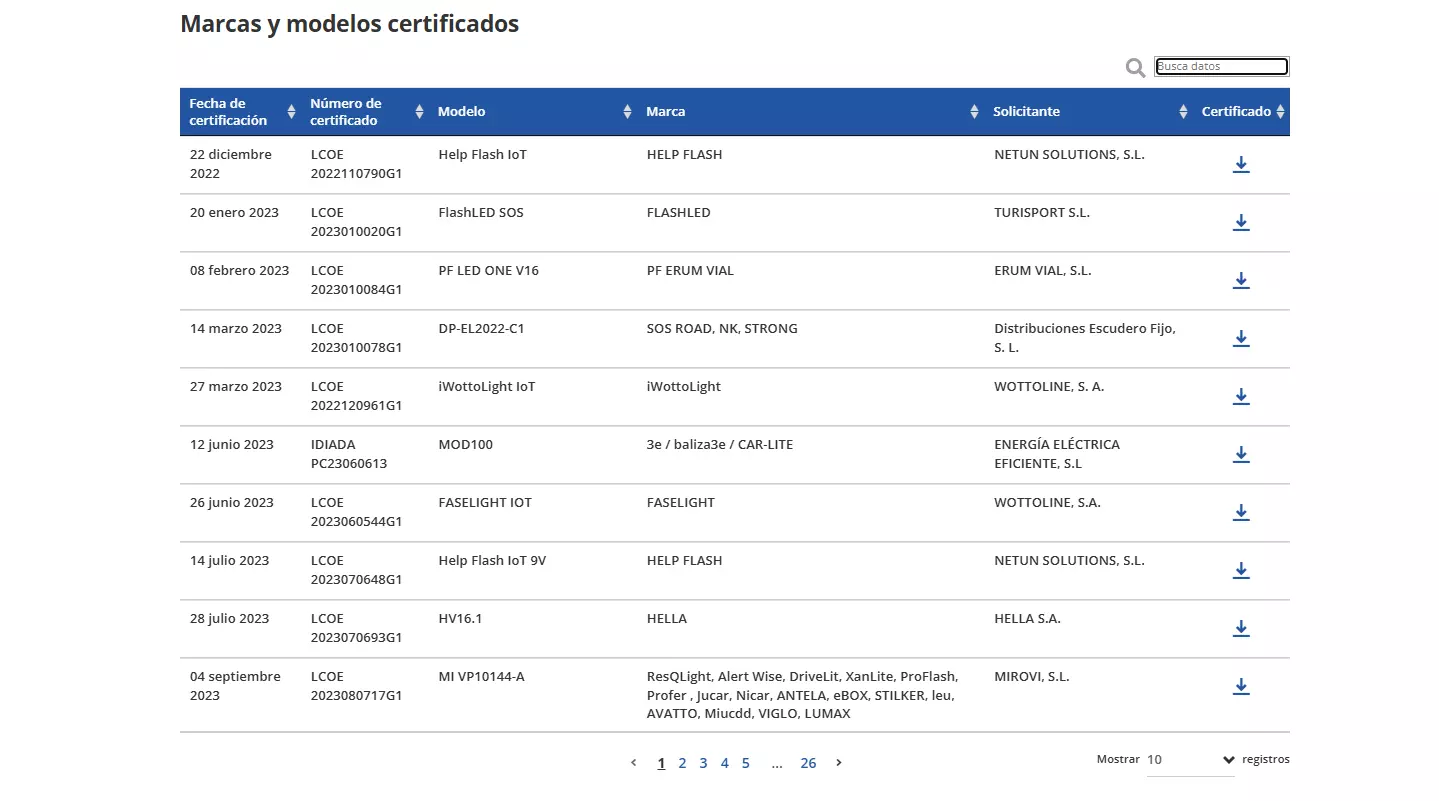This screenshot has height=801, width=1439.
Task: Download iWottoLight IoT certificate file
Action: click(1240, 397)
